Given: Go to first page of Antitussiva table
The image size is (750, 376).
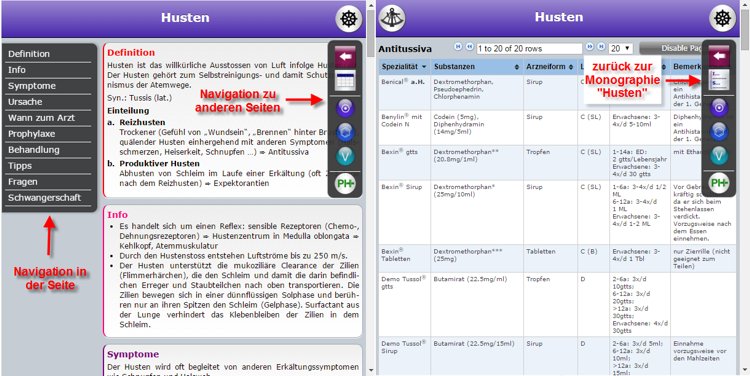Looking at the screenshot, I should click(458, 47).
